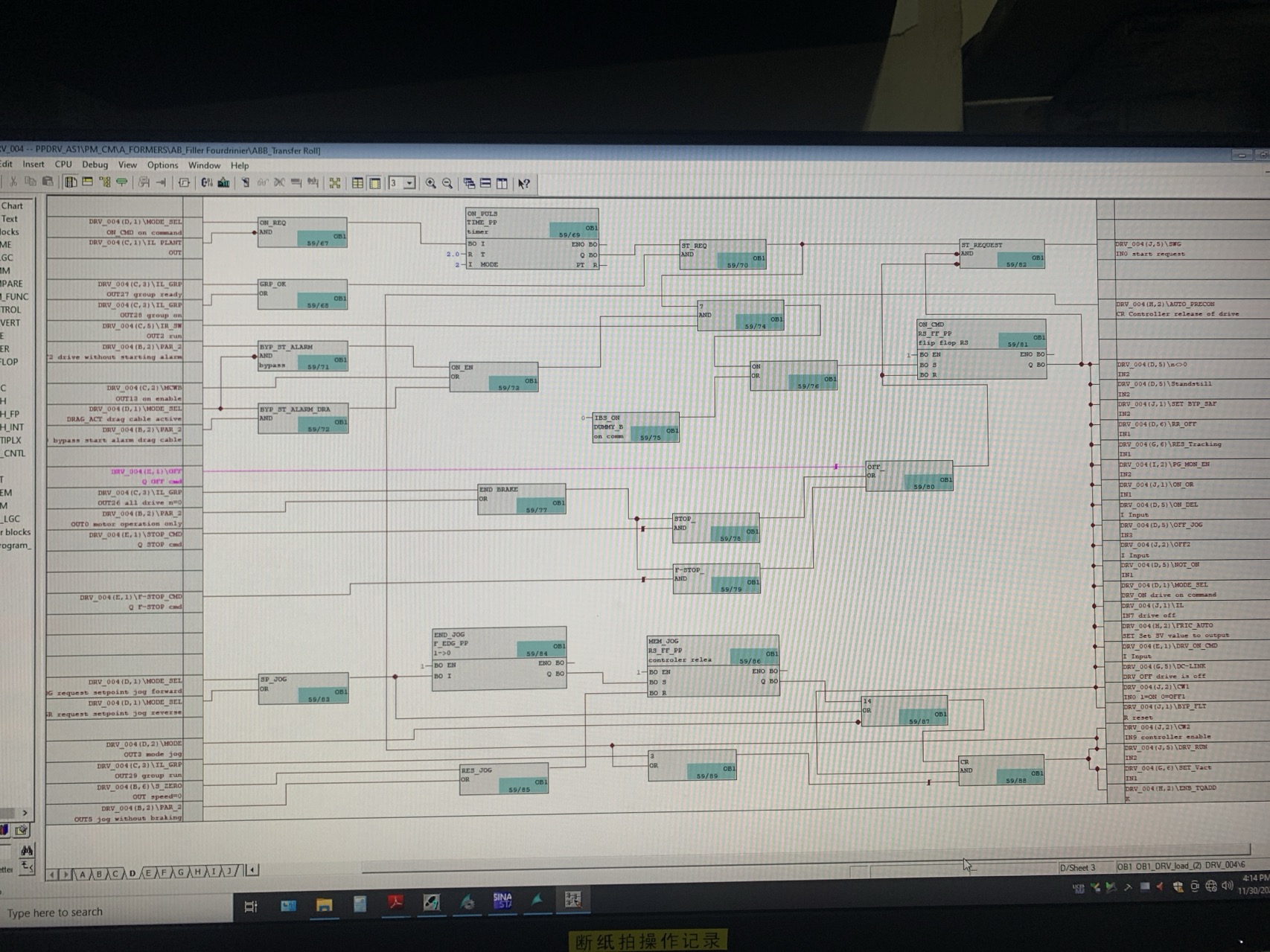This screenshot has width=1270, height=952.
Task: Click the fit-to-window arrows toolbar icon
Action: point(335,183)
